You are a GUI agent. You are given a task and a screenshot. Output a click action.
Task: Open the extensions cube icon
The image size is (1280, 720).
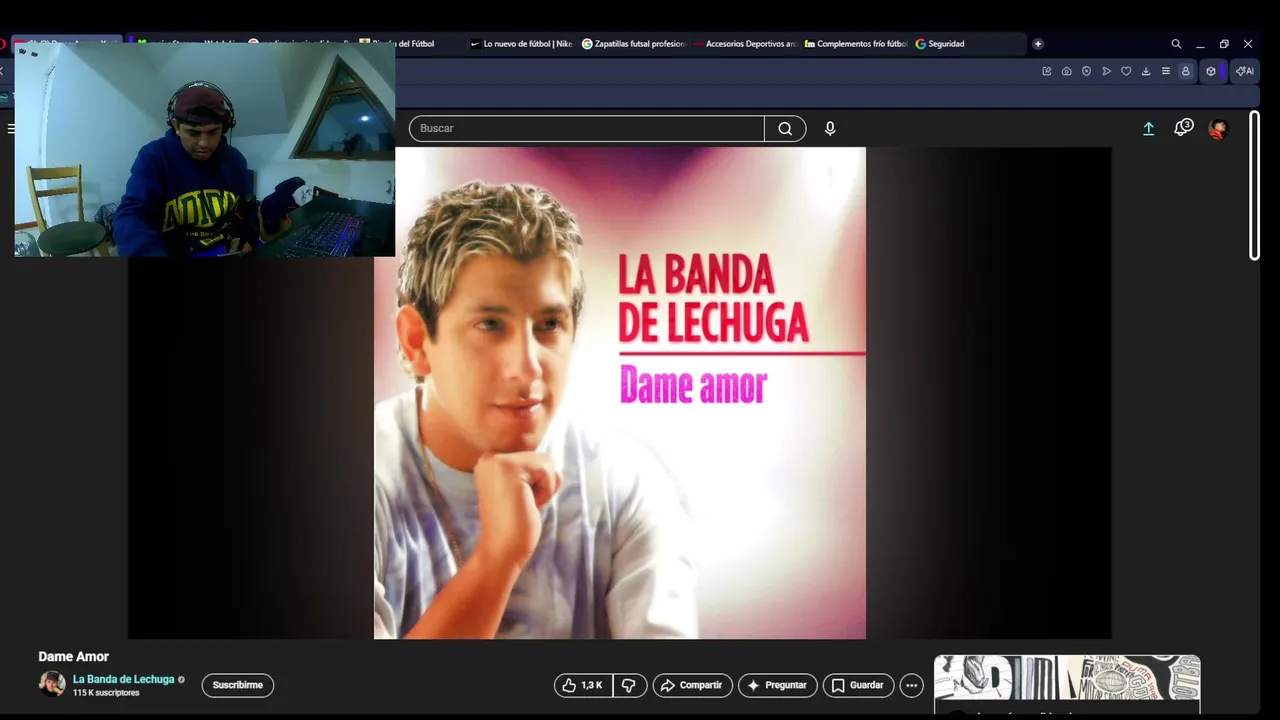click(1211, 71)
